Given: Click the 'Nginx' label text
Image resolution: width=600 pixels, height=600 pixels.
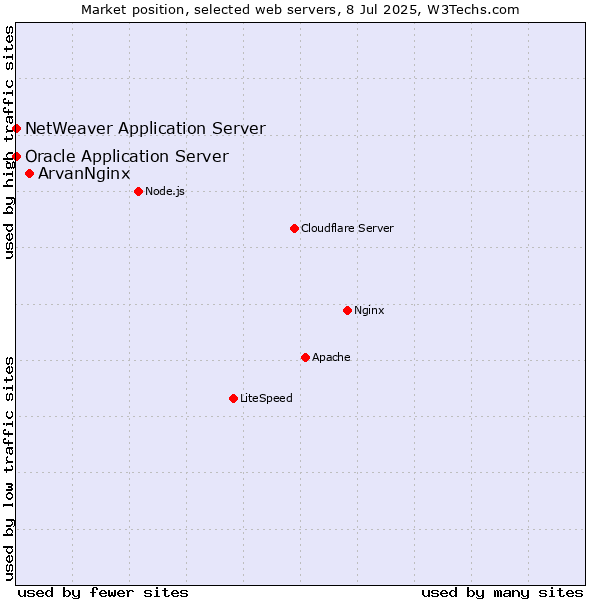Looking at the screenshot, I should (x=369, y=310).
